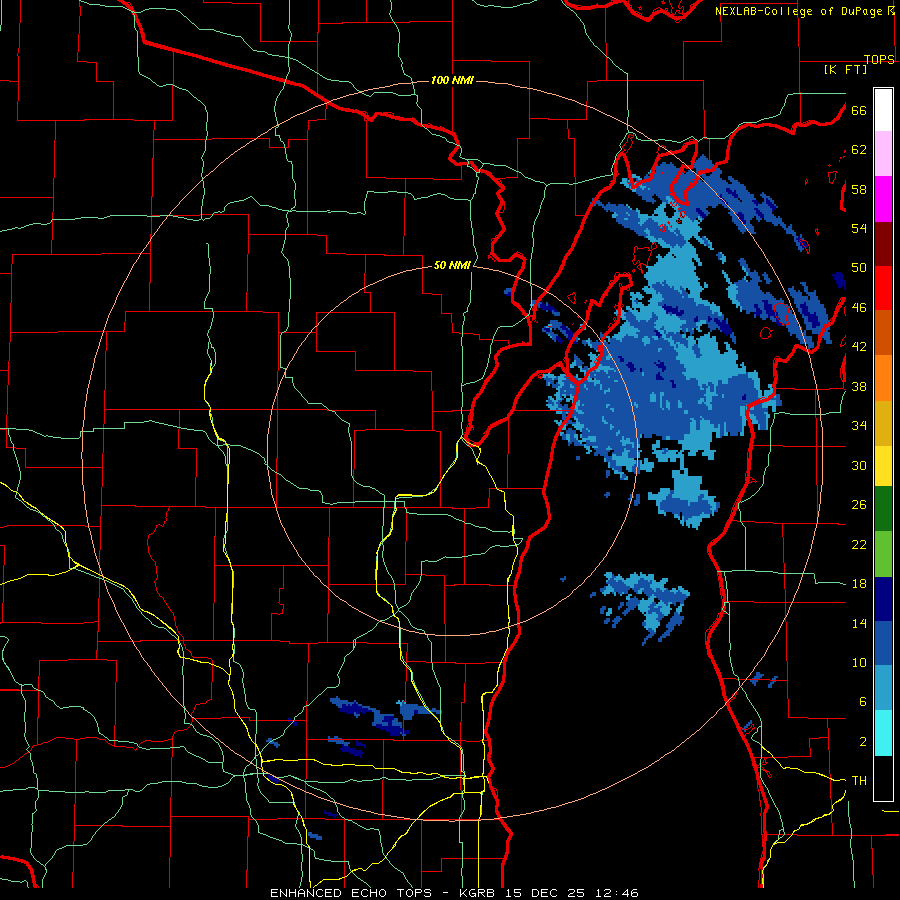The height and width of the screenshot is (900, 900).
Task: Click the legend value "6"
Action: (863, 702)
